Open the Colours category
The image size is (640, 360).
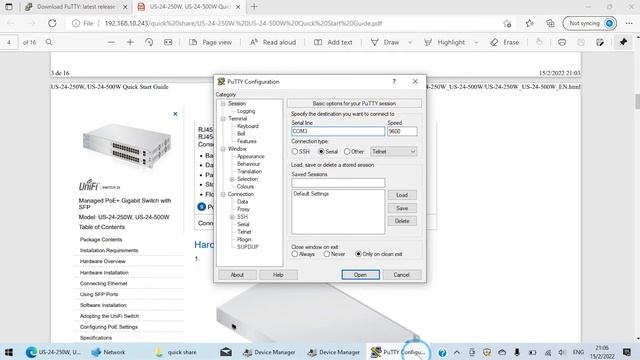tap(245, 187)
